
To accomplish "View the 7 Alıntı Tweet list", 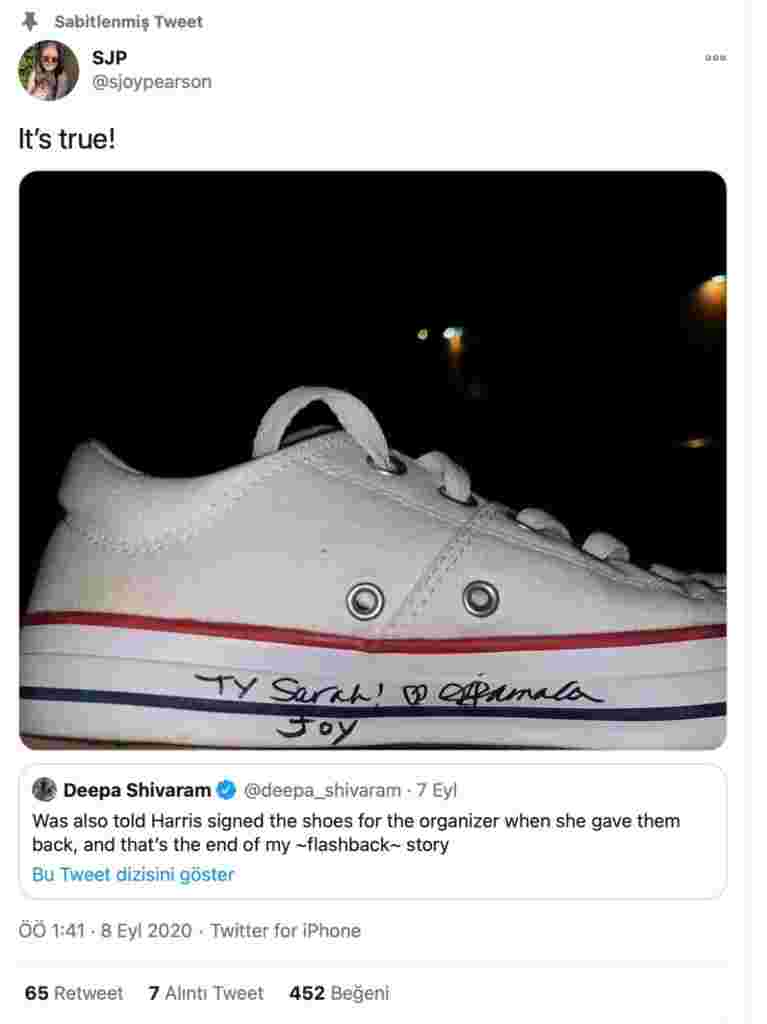I will pyautogui.click(x=206, y=993).
